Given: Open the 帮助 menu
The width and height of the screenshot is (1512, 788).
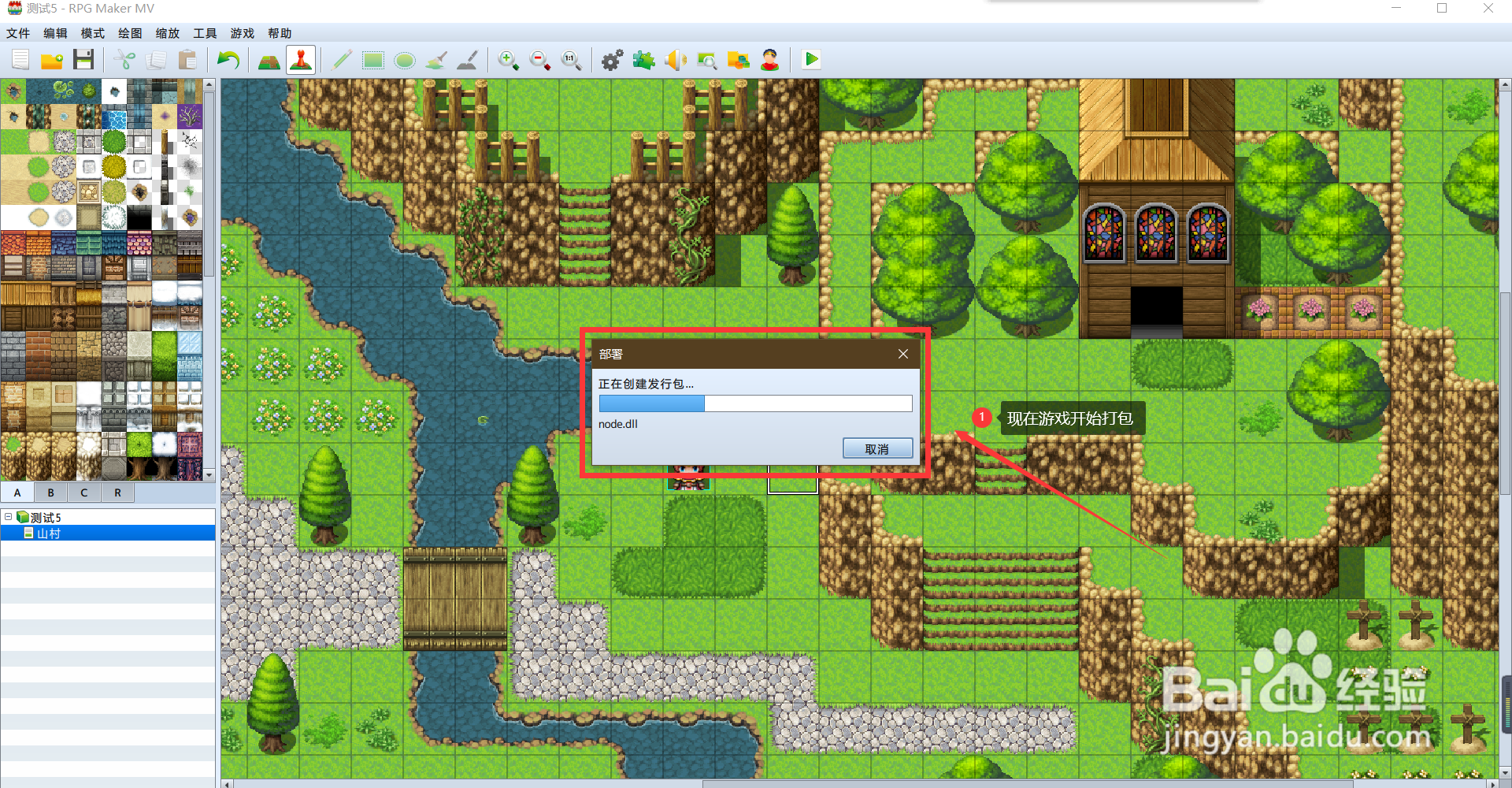Looking at the screenshot, I should [280, 33].
